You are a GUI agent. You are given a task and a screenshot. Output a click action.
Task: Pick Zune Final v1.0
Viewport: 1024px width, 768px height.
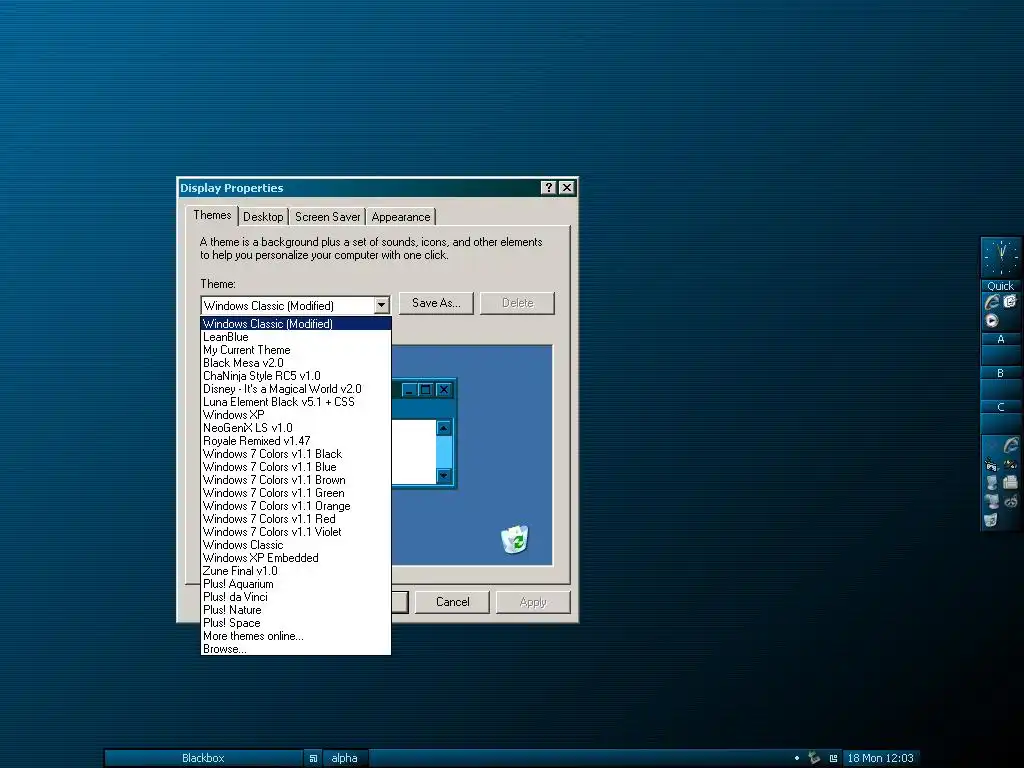[296, 571]
